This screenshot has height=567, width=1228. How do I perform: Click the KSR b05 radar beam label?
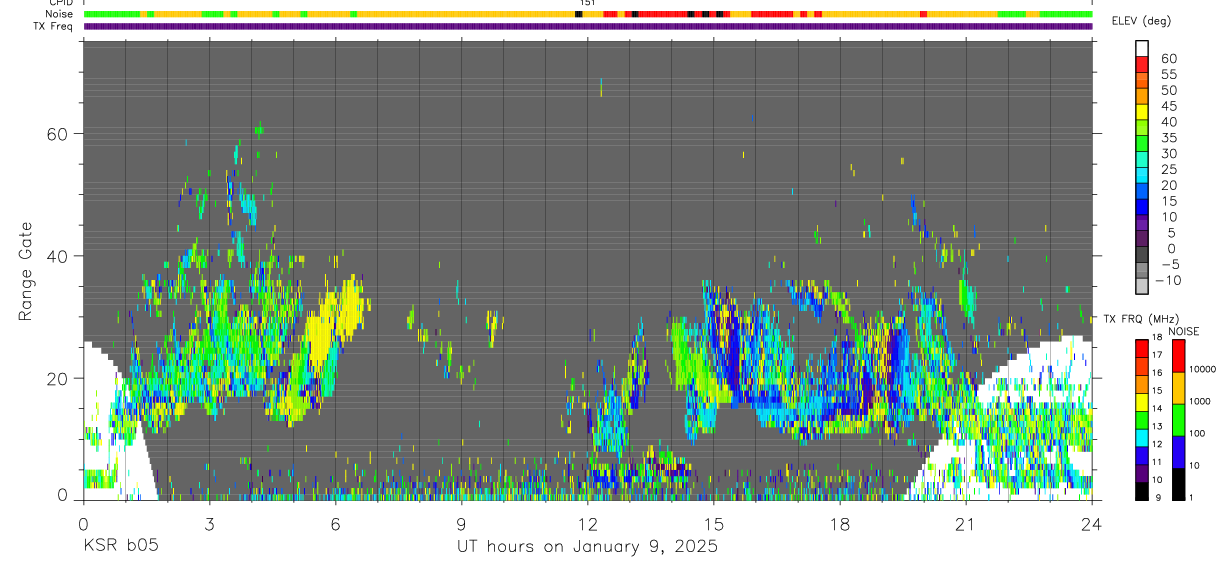pyautogui.click(x=120, y=546)
